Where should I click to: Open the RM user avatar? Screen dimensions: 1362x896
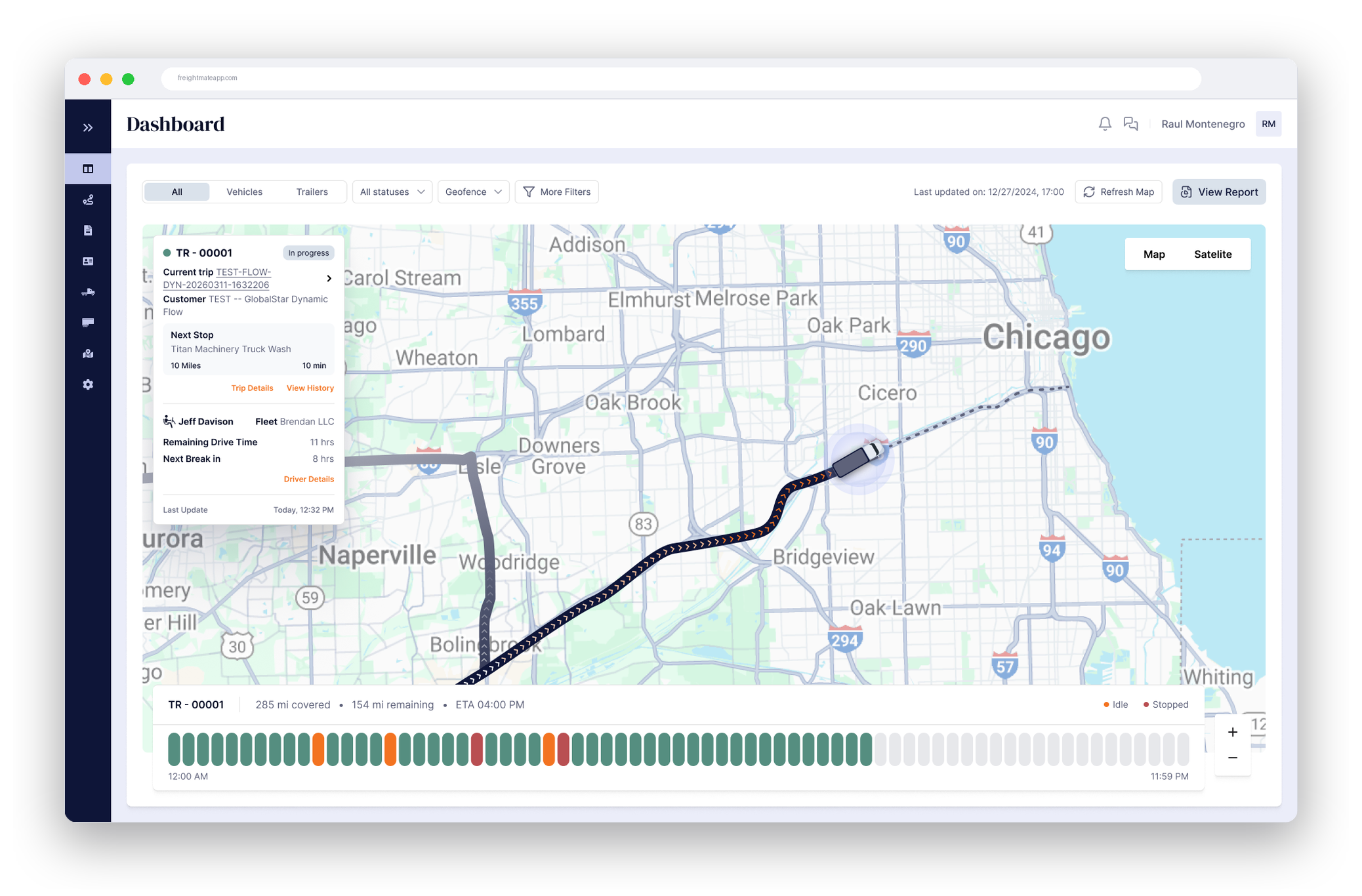1268,124
